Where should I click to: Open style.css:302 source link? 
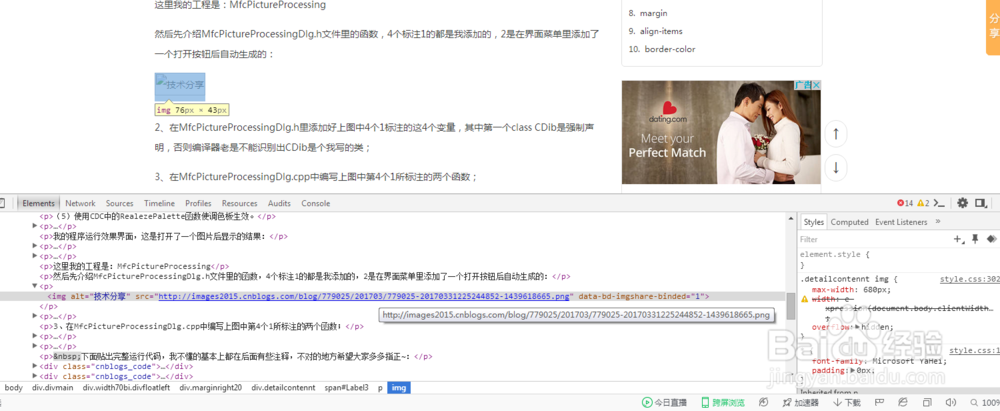970,279
